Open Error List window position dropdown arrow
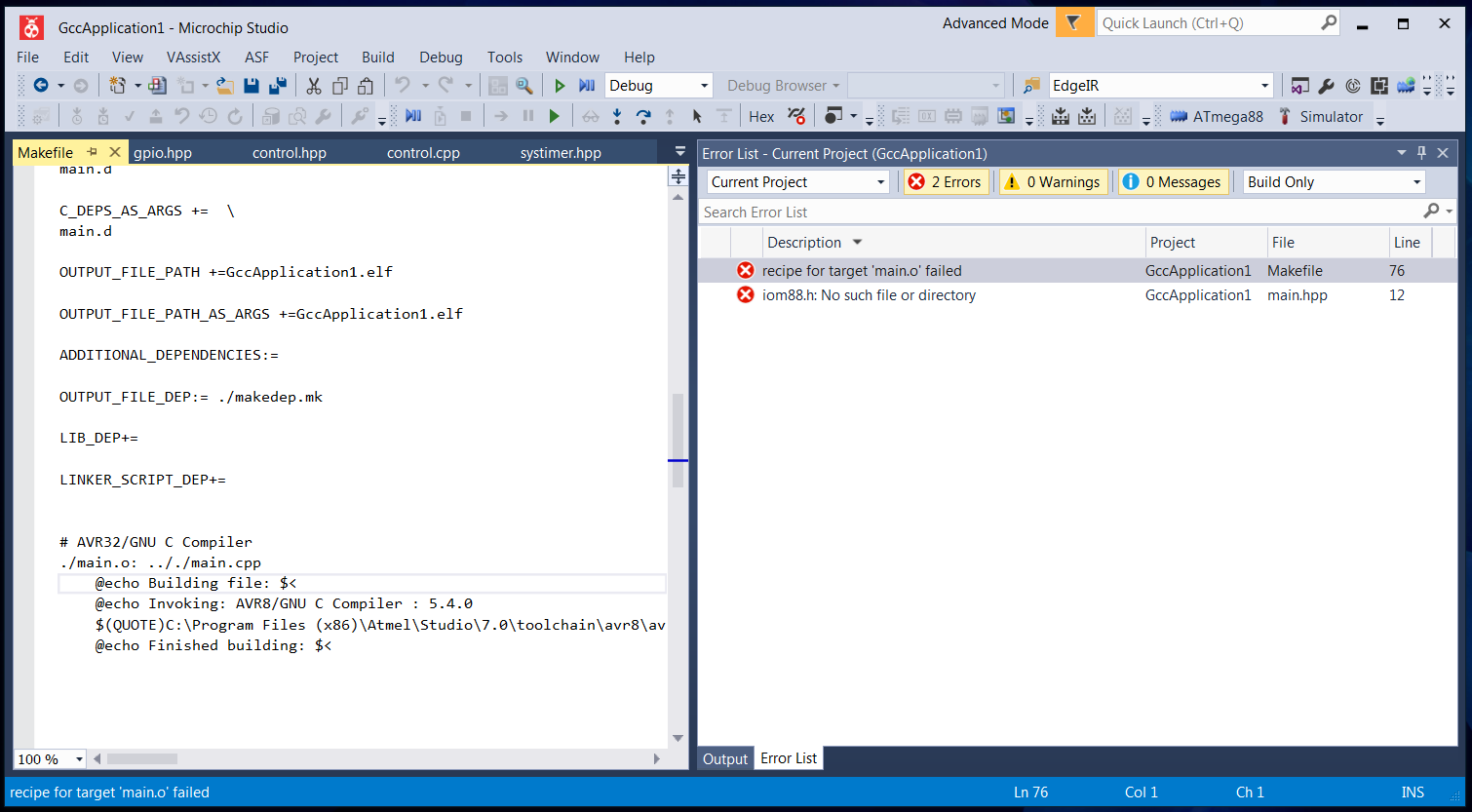Image resolution: width=1472 pixels, height=812 pixels. click(x=1402, y=153)
